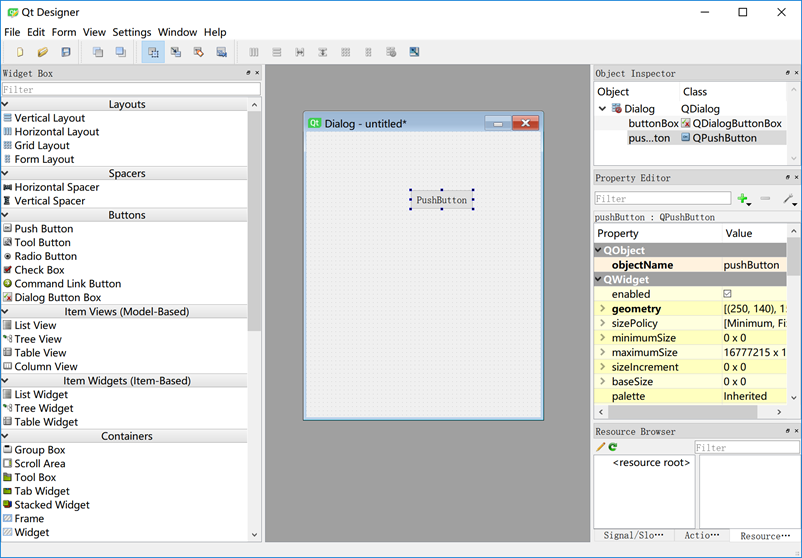This screenshot has height=558, width=802.
Task: Click the Adjust Size toolbar icon
Action: tap(414, 52)
